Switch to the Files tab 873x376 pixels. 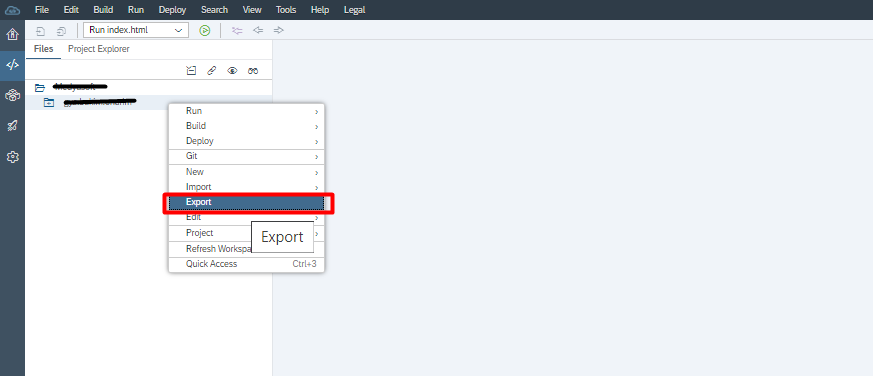[43, 49]
